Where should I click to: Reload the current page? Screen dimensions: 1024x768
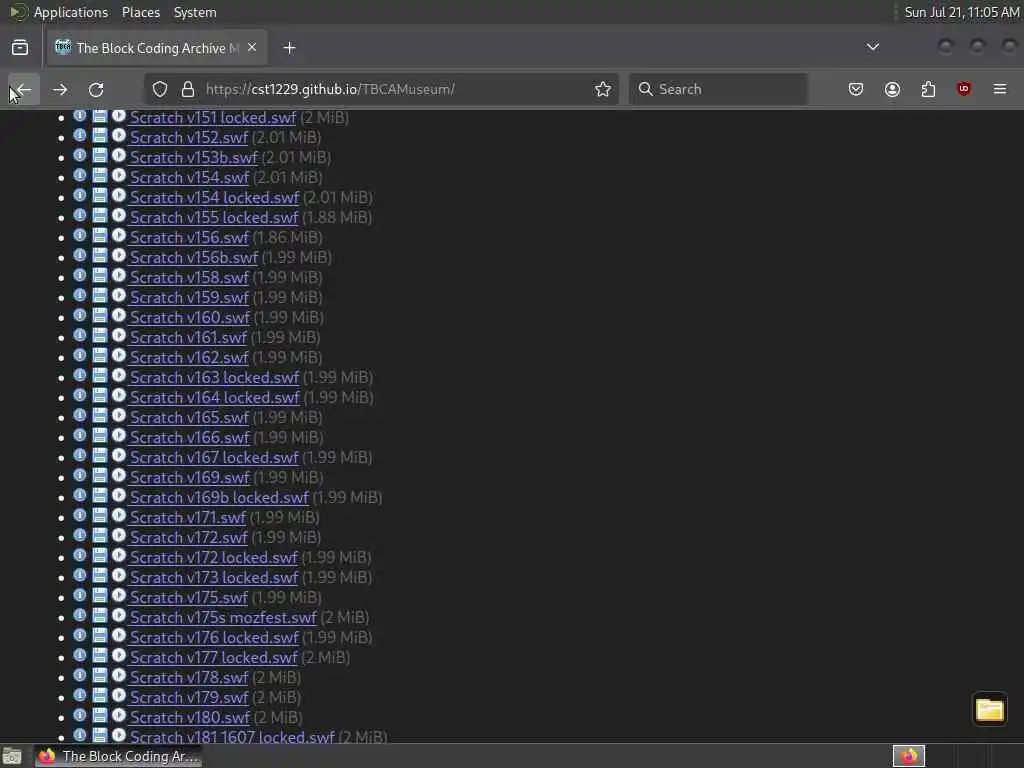click(x=96, y=89)
